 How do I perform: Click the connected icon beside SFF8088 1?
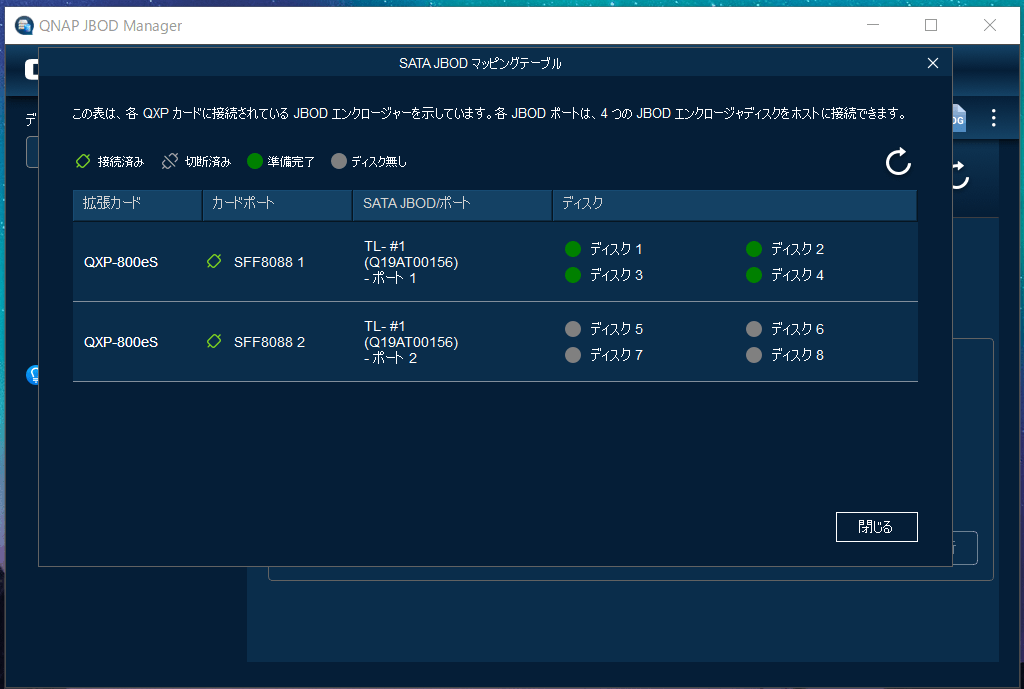tap(214, 261)
